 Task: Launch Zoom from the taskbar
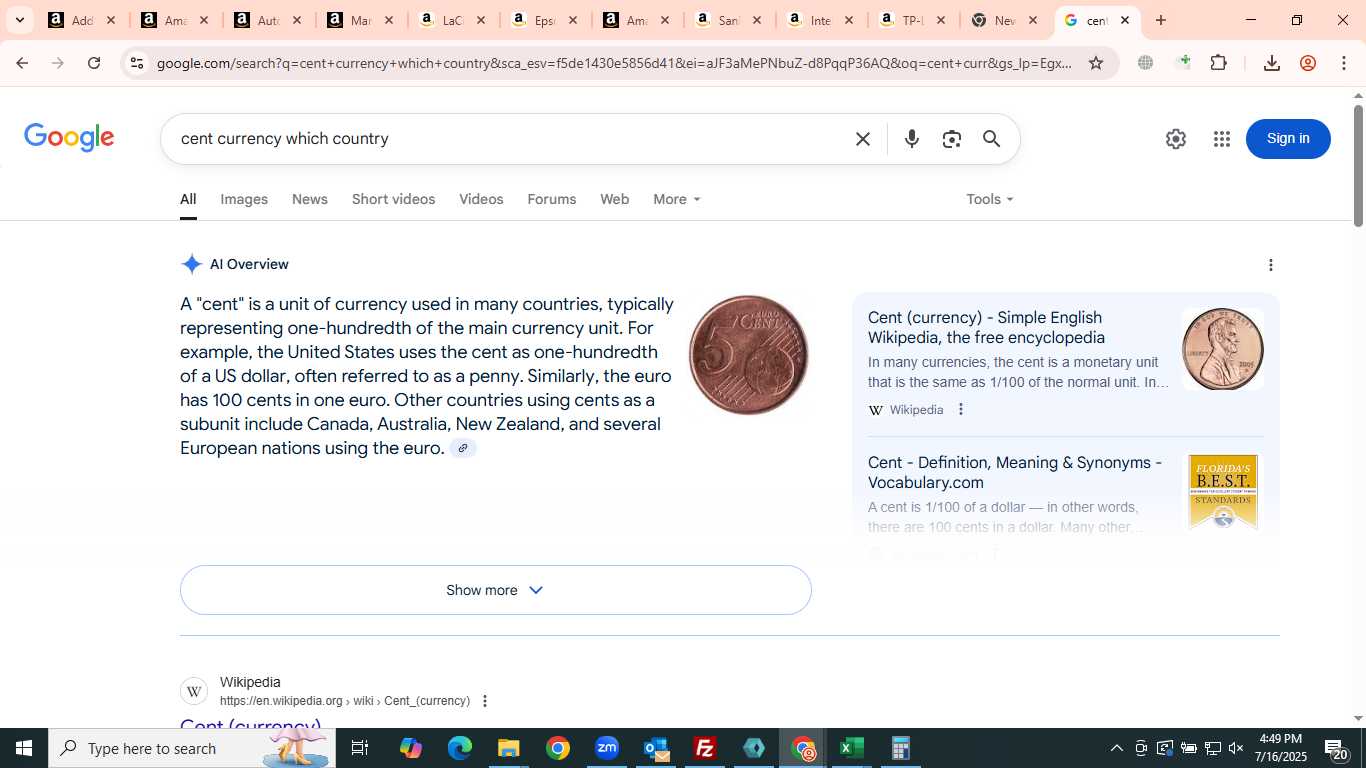607,748
